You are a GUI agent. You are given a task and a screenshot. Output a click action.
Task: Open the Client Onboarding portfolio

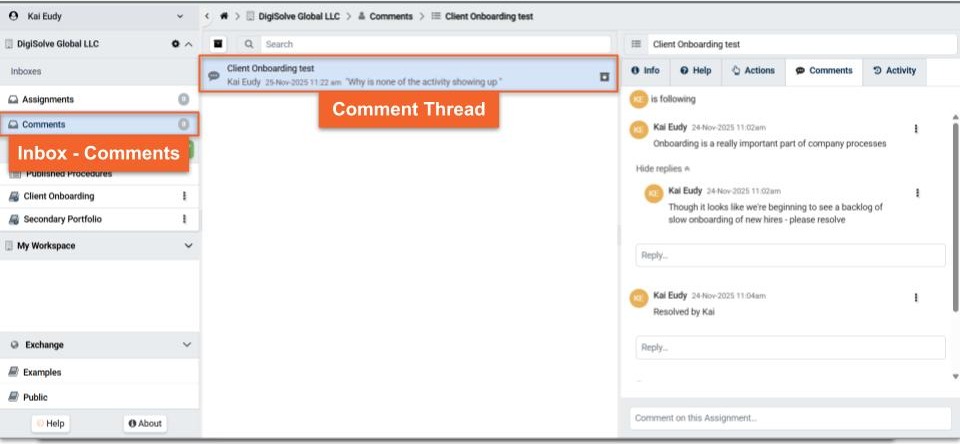(x=59, y=197)
